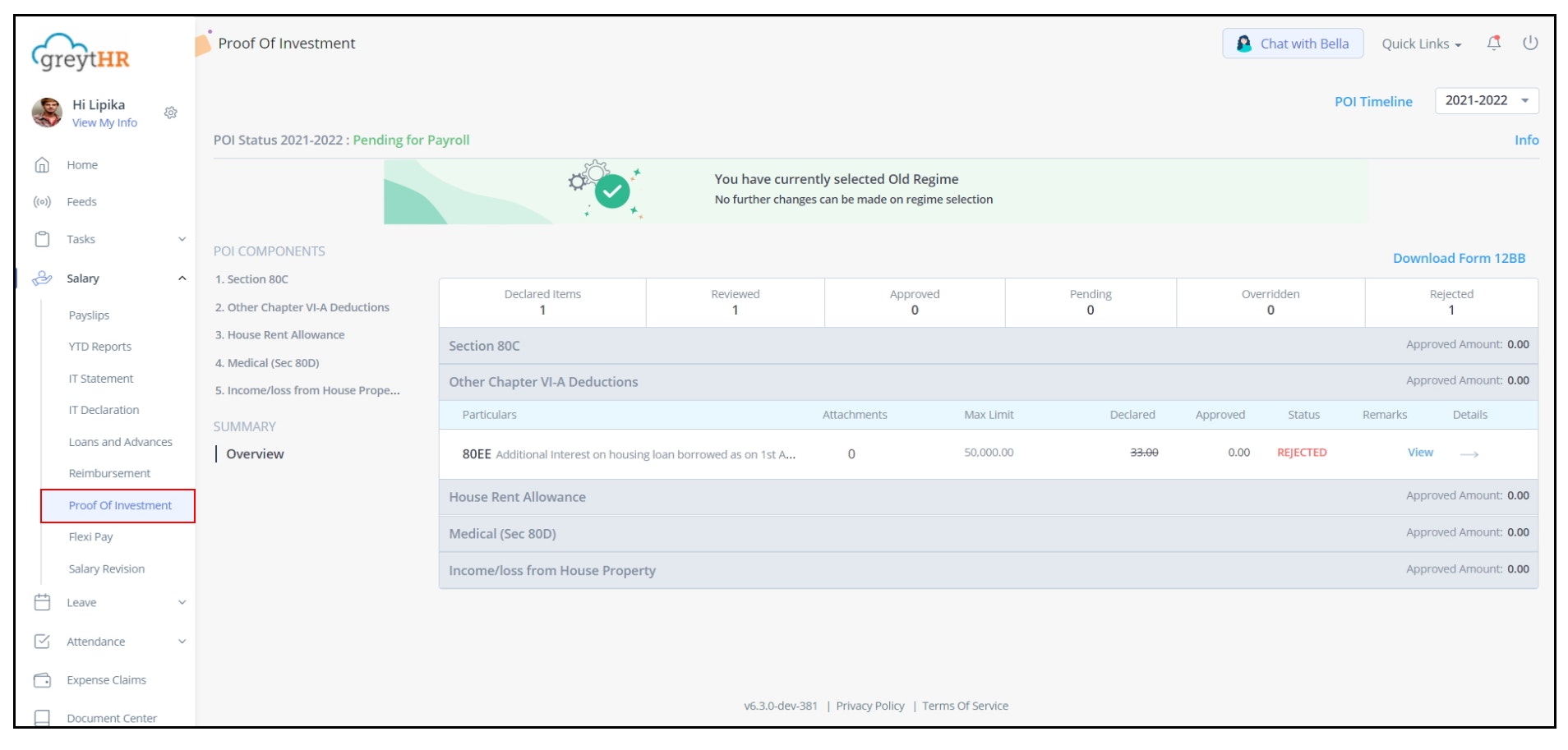The height and width of the screenshot is (750, 1568).
Task: Open the Feeds section icon
Action: (41, 201)
